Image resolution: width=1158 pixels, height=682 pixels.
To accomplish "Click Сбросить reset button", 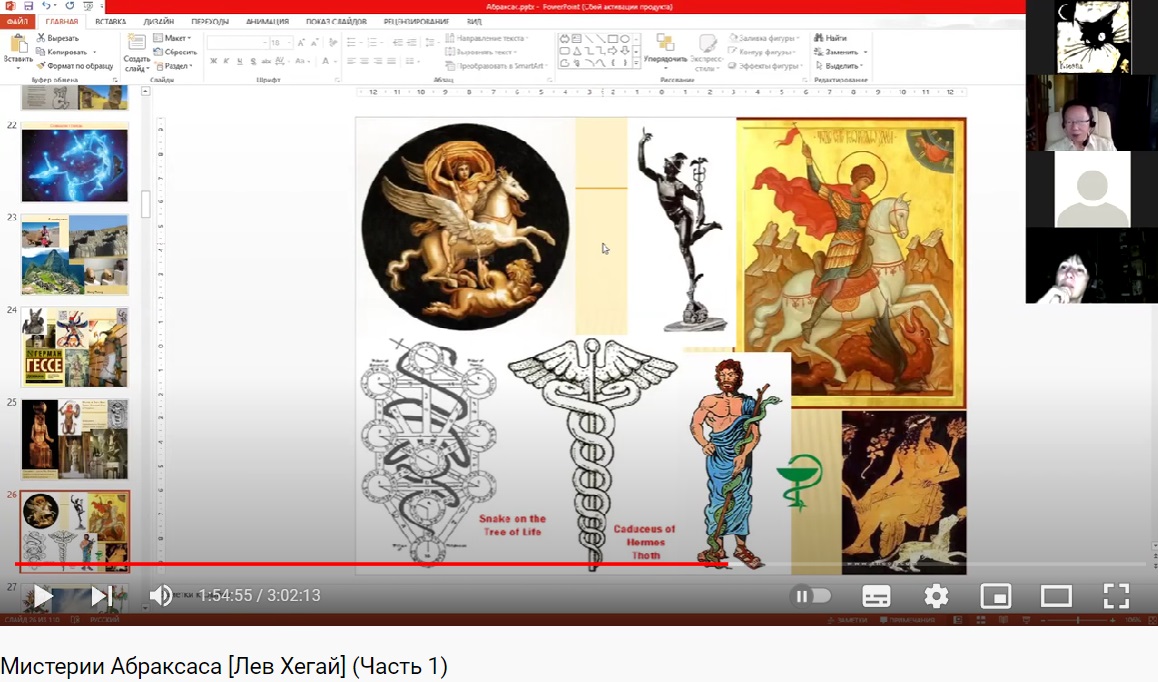I will pyautogui.click(x=175, y=52).
